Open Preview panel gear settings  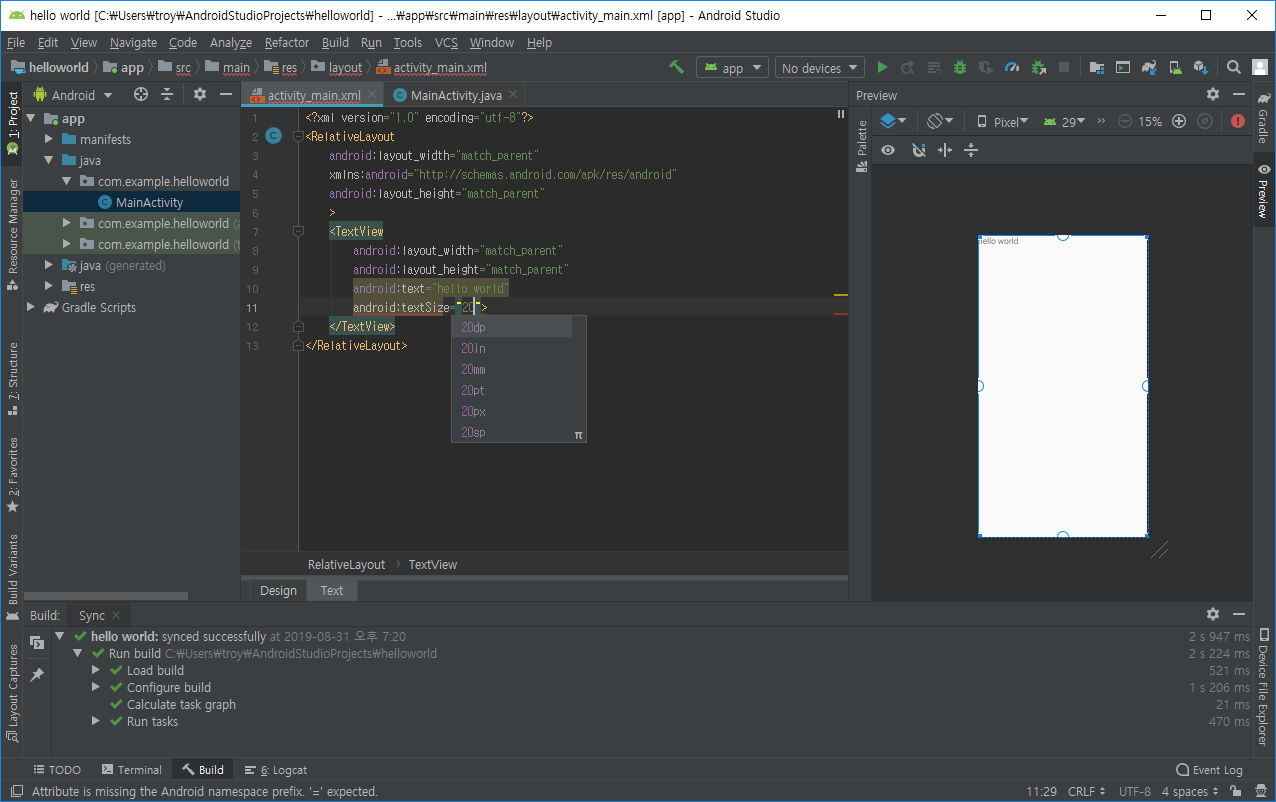pos(1213,94)
